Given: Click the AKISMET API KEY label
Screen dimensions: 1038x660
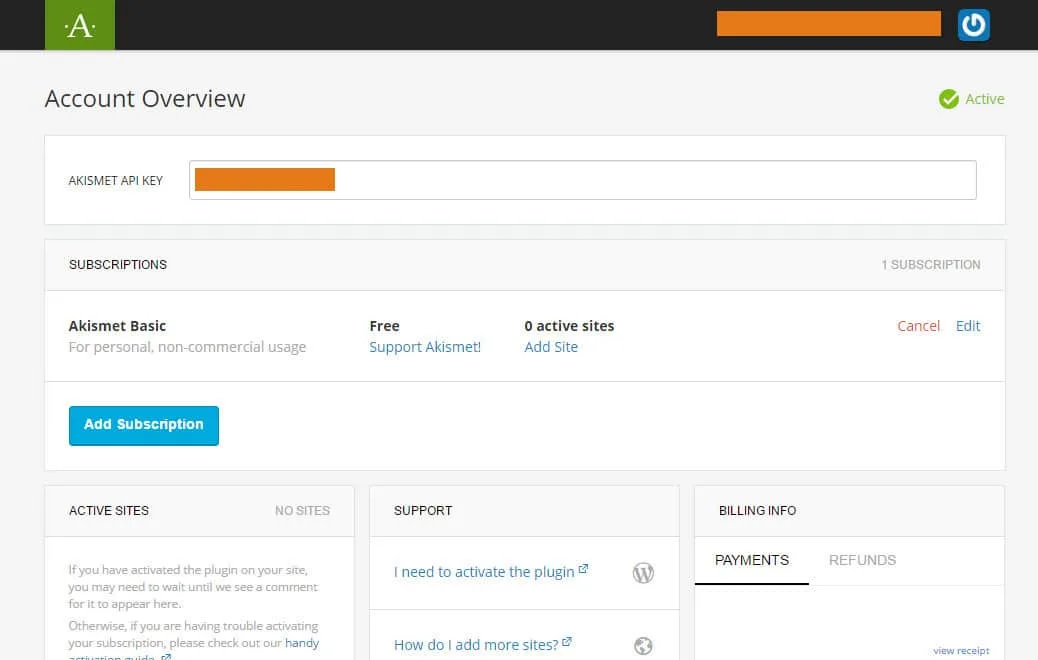Looking at the screenshot, I should click(116, 181).
